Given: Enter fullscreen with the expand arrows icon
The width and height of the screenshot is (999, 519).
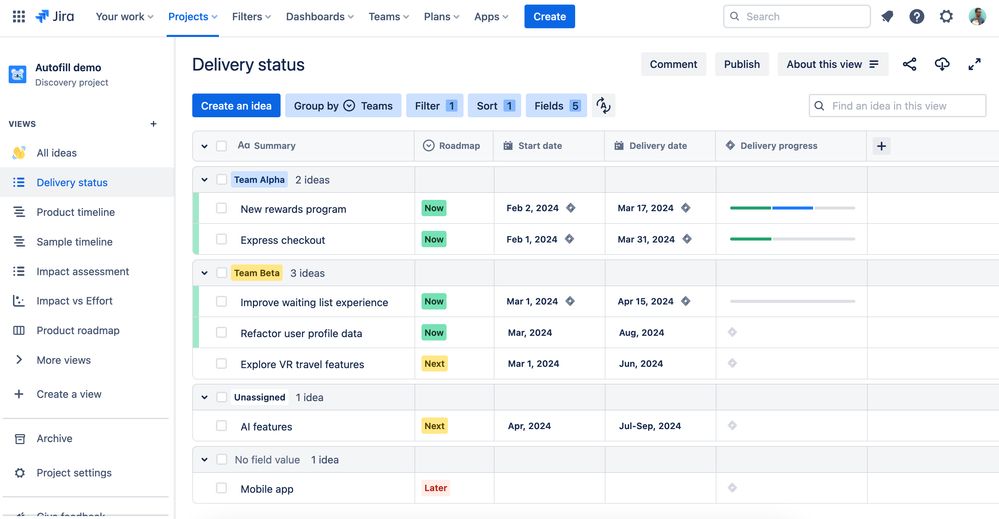Looking at the screenshot, I should pyautogui.click(x=974, y=64).
